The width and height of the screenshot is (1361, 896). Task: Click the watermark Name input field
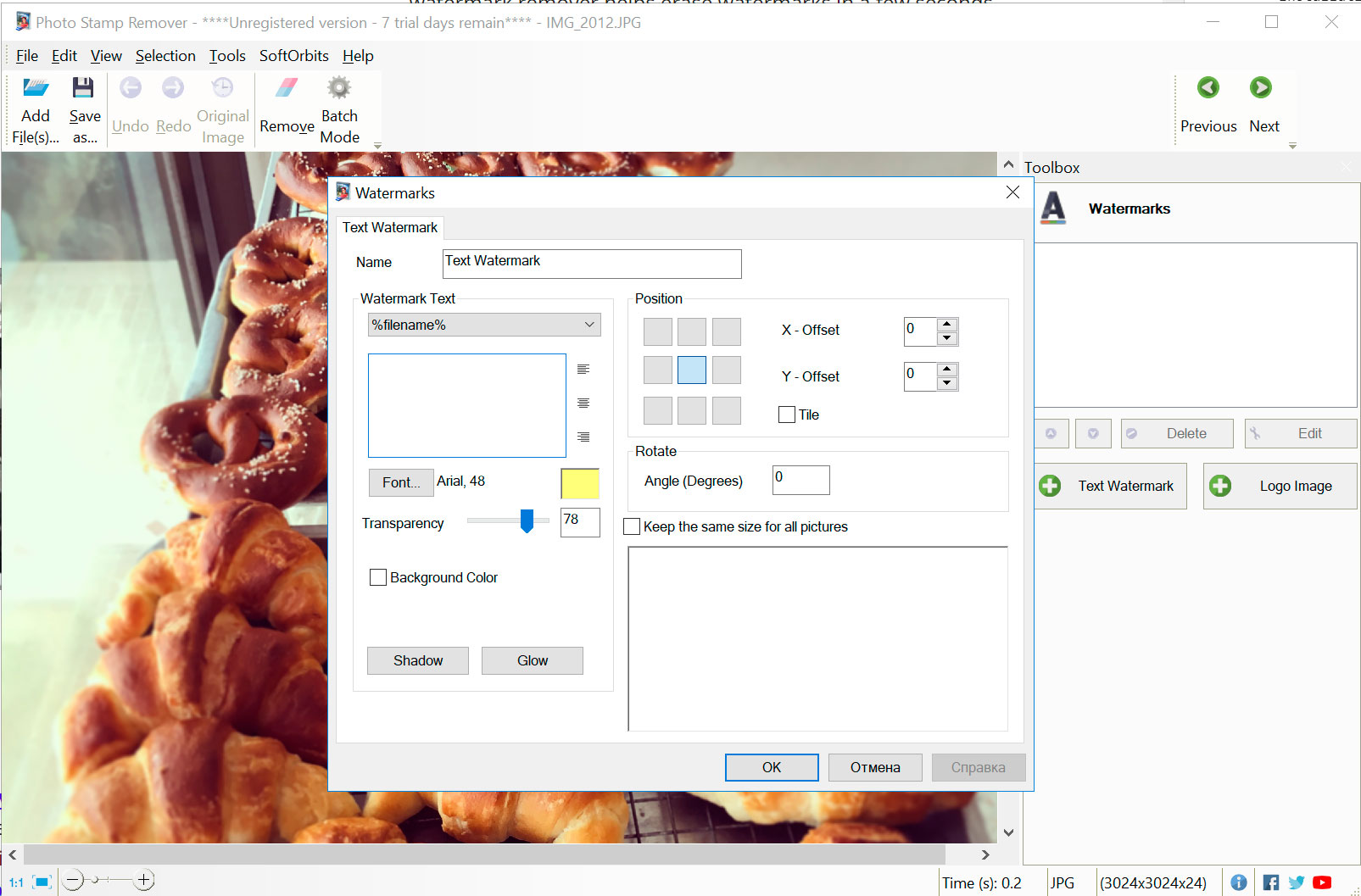(x=591, y=264)
